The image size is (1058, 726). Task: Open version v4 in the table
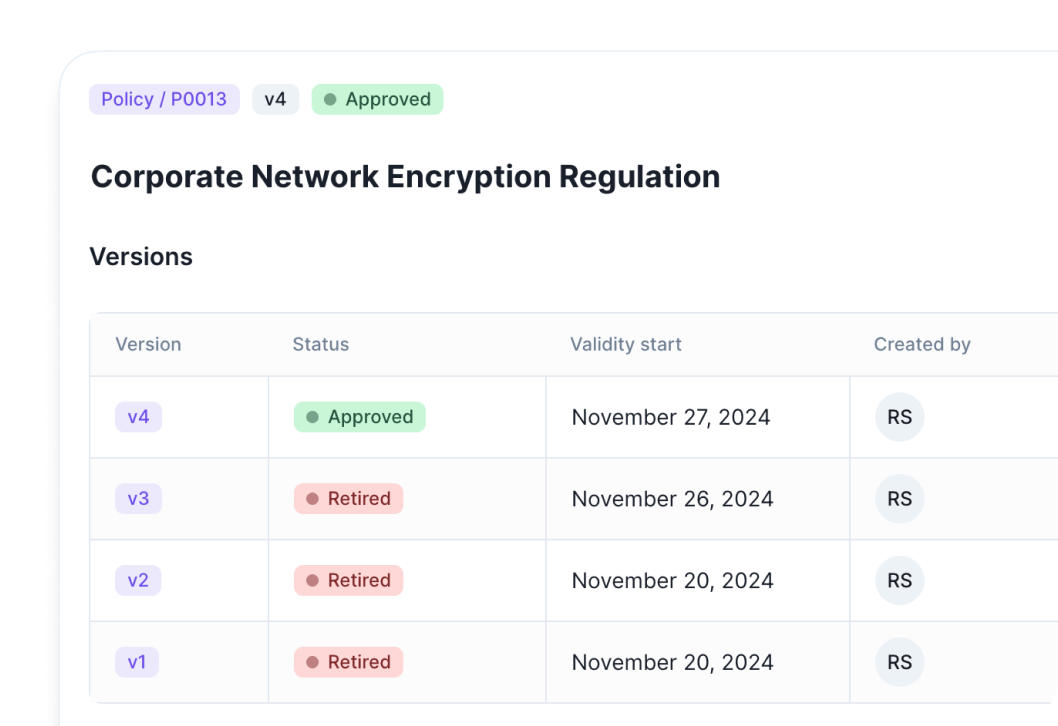coord(138,417)
